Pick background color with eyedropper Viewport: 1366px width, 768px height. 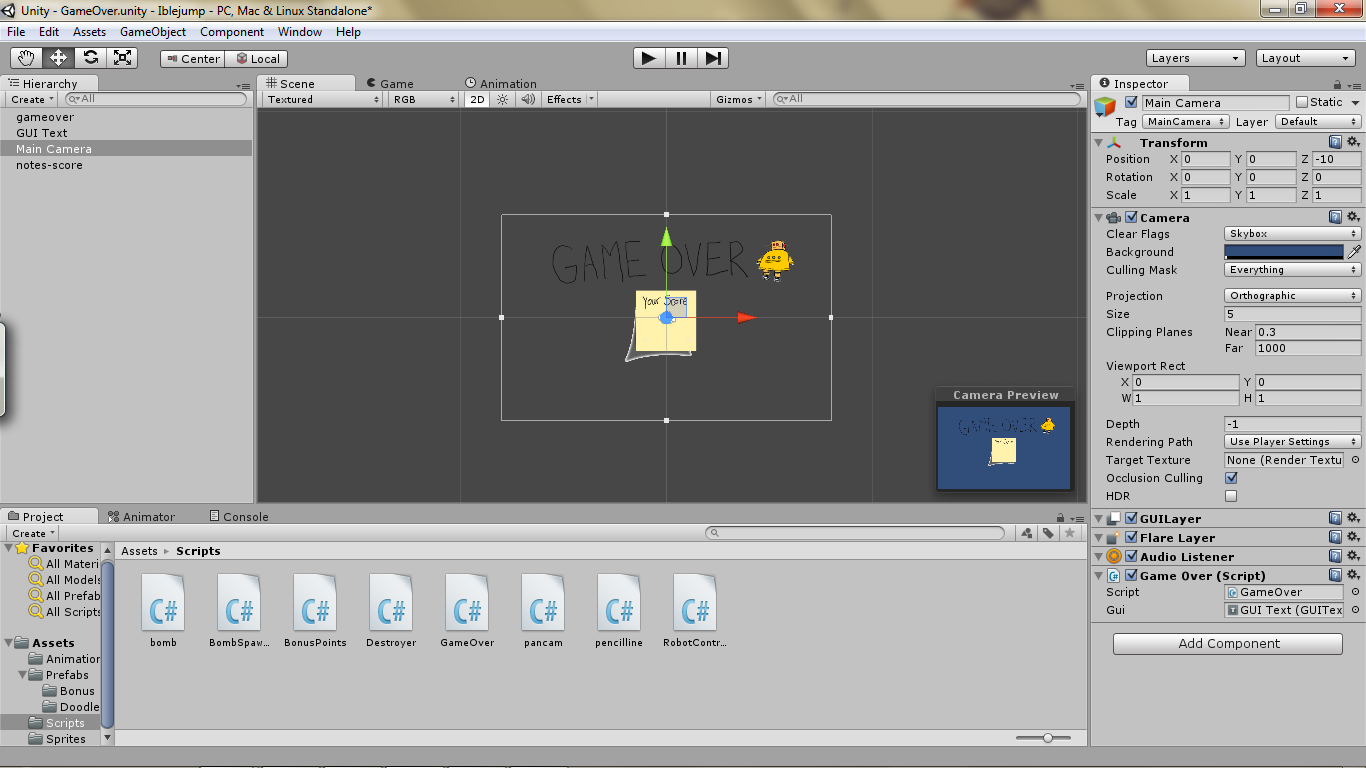point(1354,252)
